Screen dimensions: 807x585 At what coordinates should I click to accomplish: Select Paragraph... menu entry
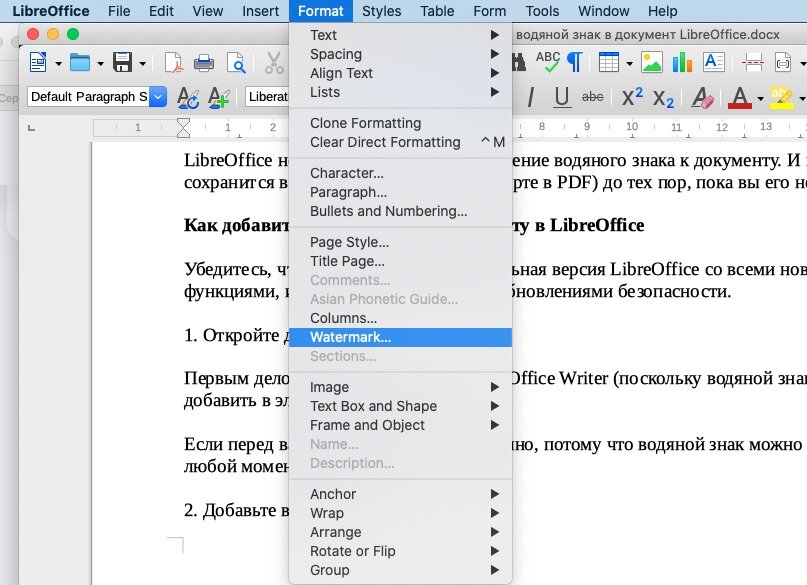point(400,192)
